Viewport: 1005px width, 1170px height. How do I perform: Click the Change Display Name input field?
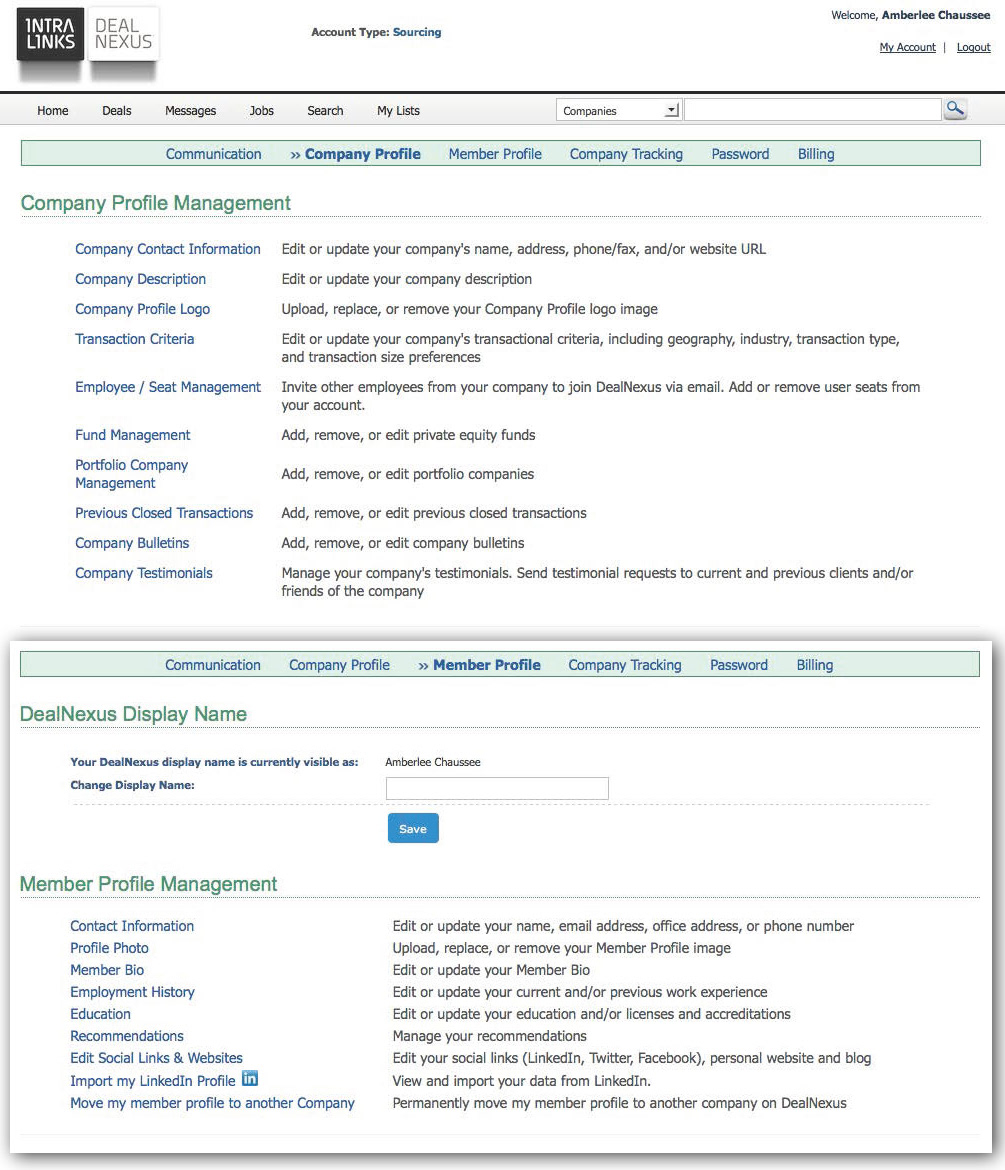coord(497,788)
